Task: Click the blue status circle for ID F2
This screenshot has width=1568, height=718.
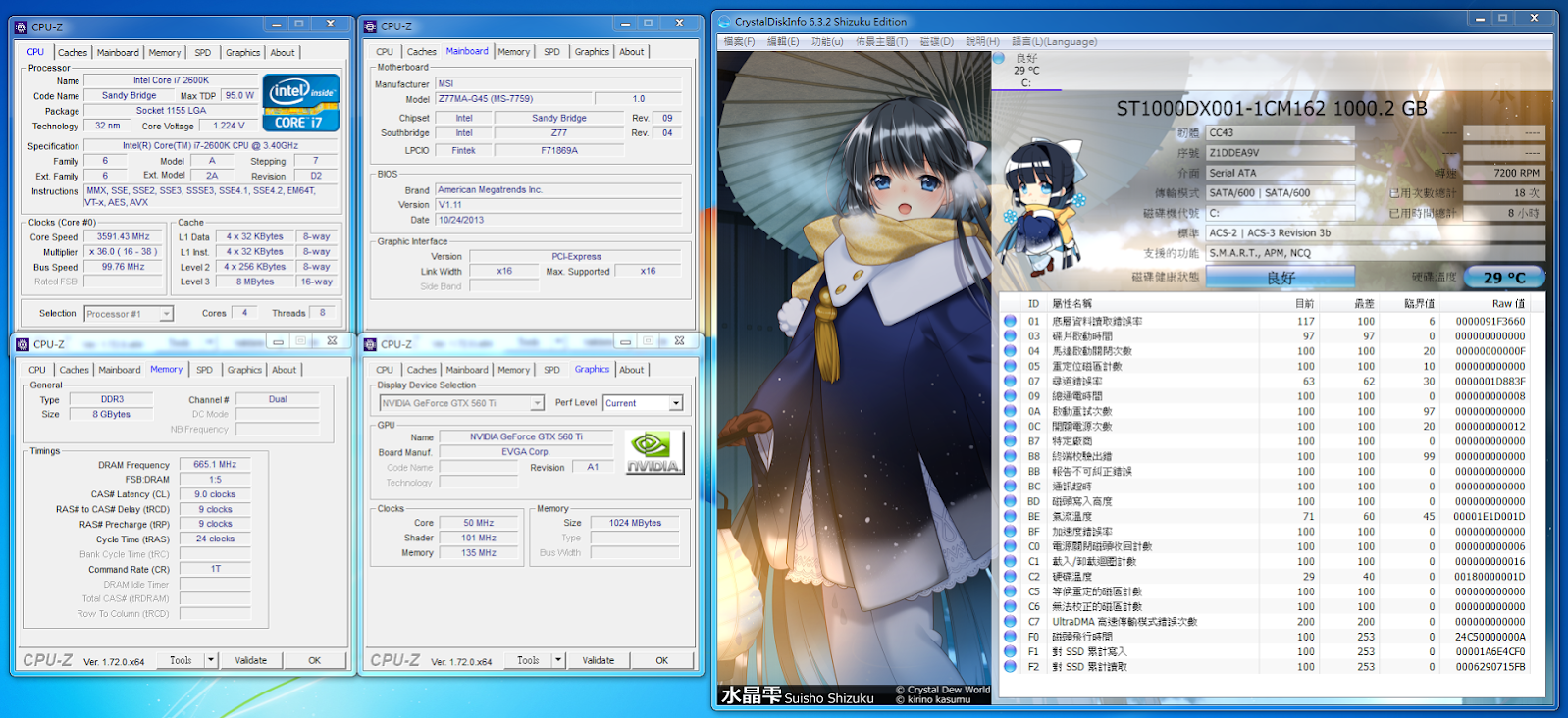Action: click(1010, 667)
